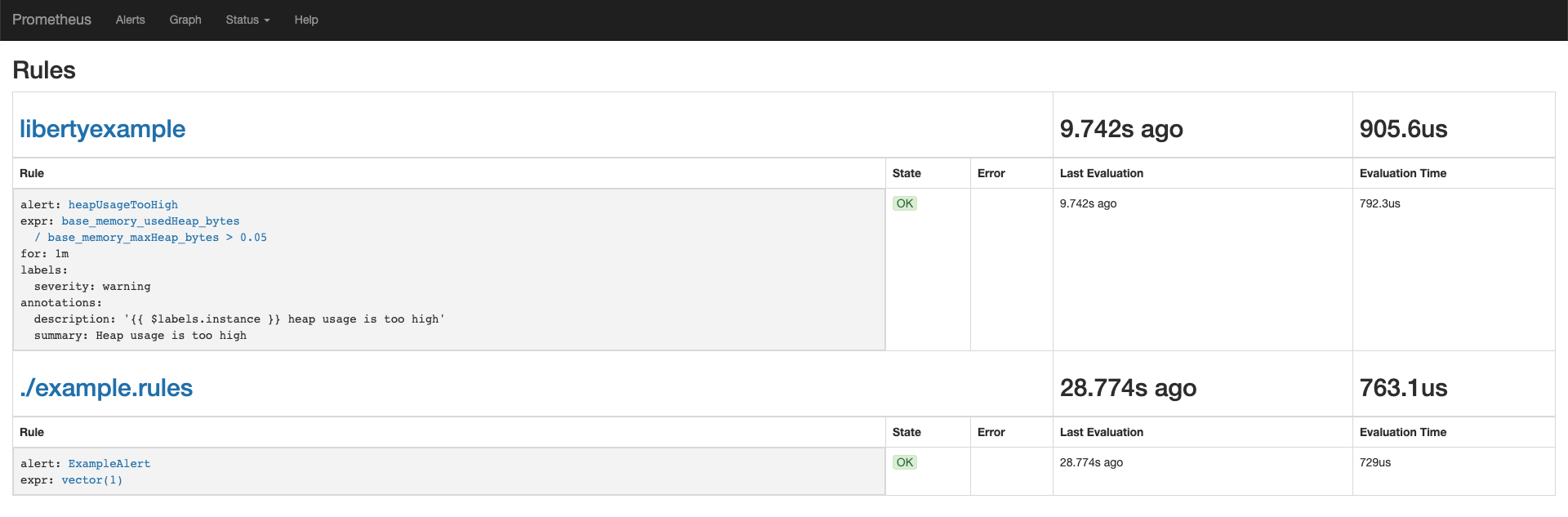This screenshot has height=517, width=1568.
Task: Open the Prometheus home brand link
Action: pyautogui.click(x=51, y=20)
